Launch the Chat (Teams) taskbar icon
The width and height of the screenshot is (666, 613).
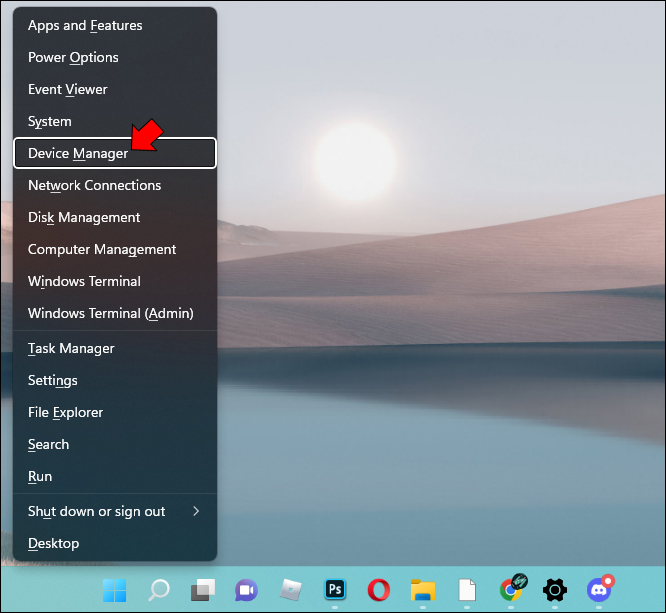(x=247, y=590)
